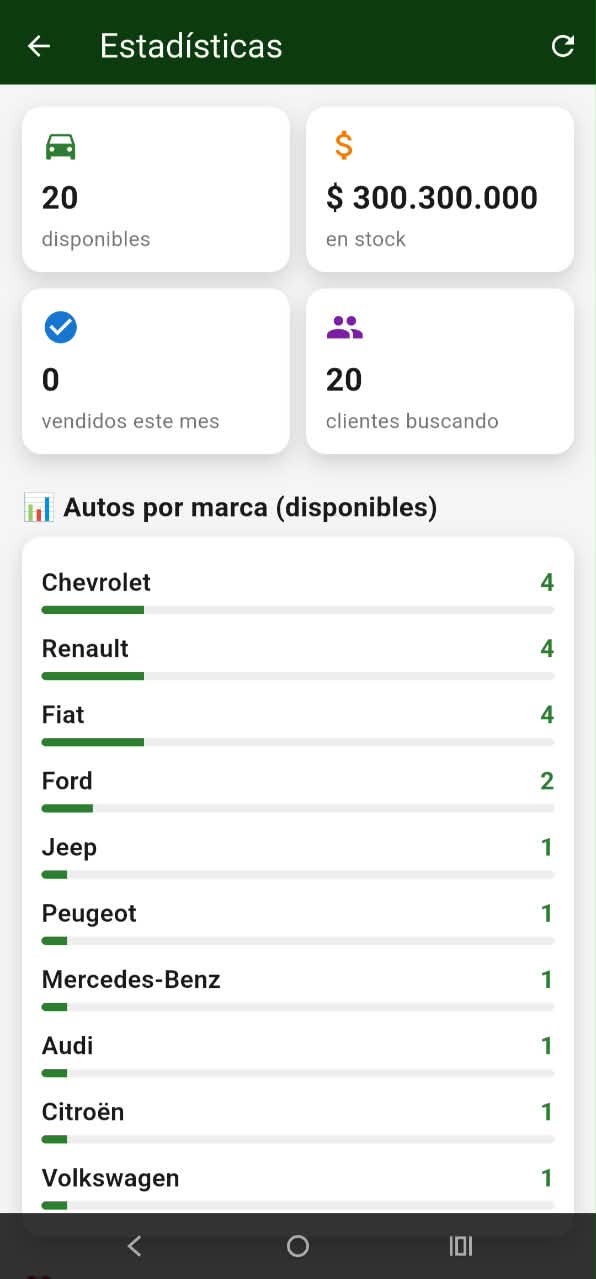This screenshot has height=1279, width=596.
Task: Click the orange dollar sign icon
Action: pos(343,146)
